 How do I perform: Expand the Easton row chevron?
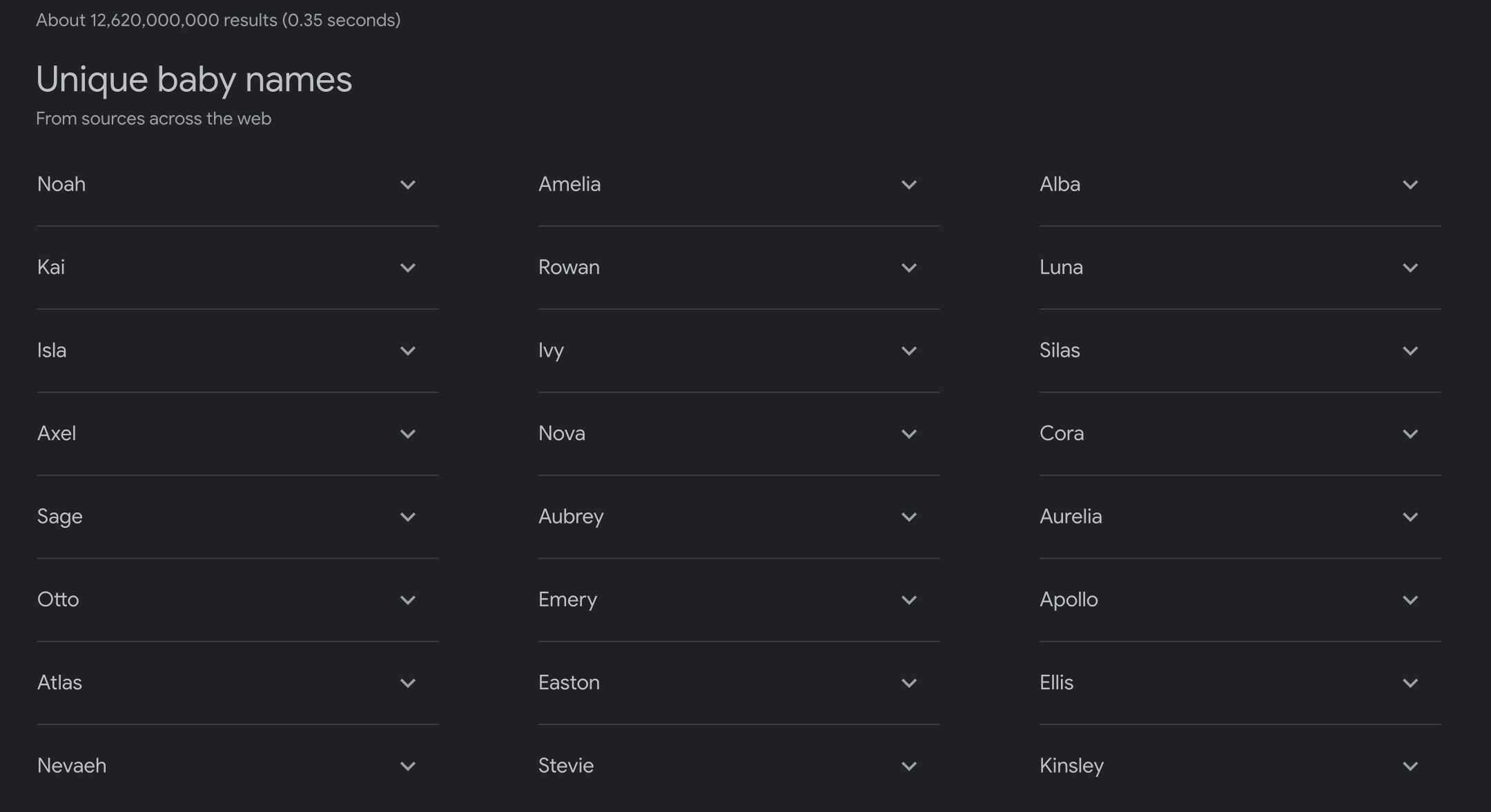[x=909, y=683]
